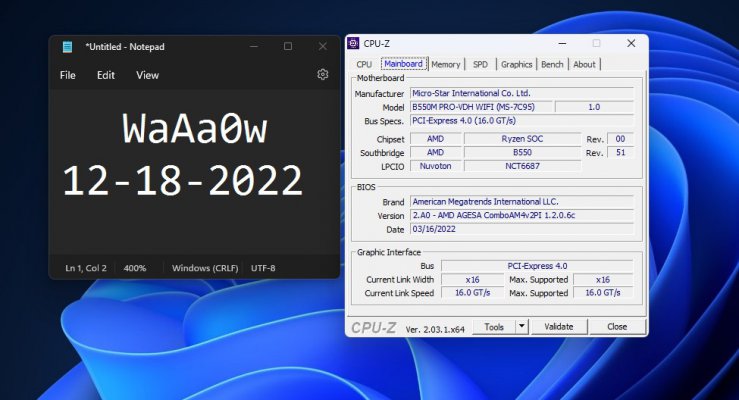Viewport: 739px width, 400px height.
Task: Click the CPU-Z version 2.03.1.x64 label
Action: tap(435, 329)
